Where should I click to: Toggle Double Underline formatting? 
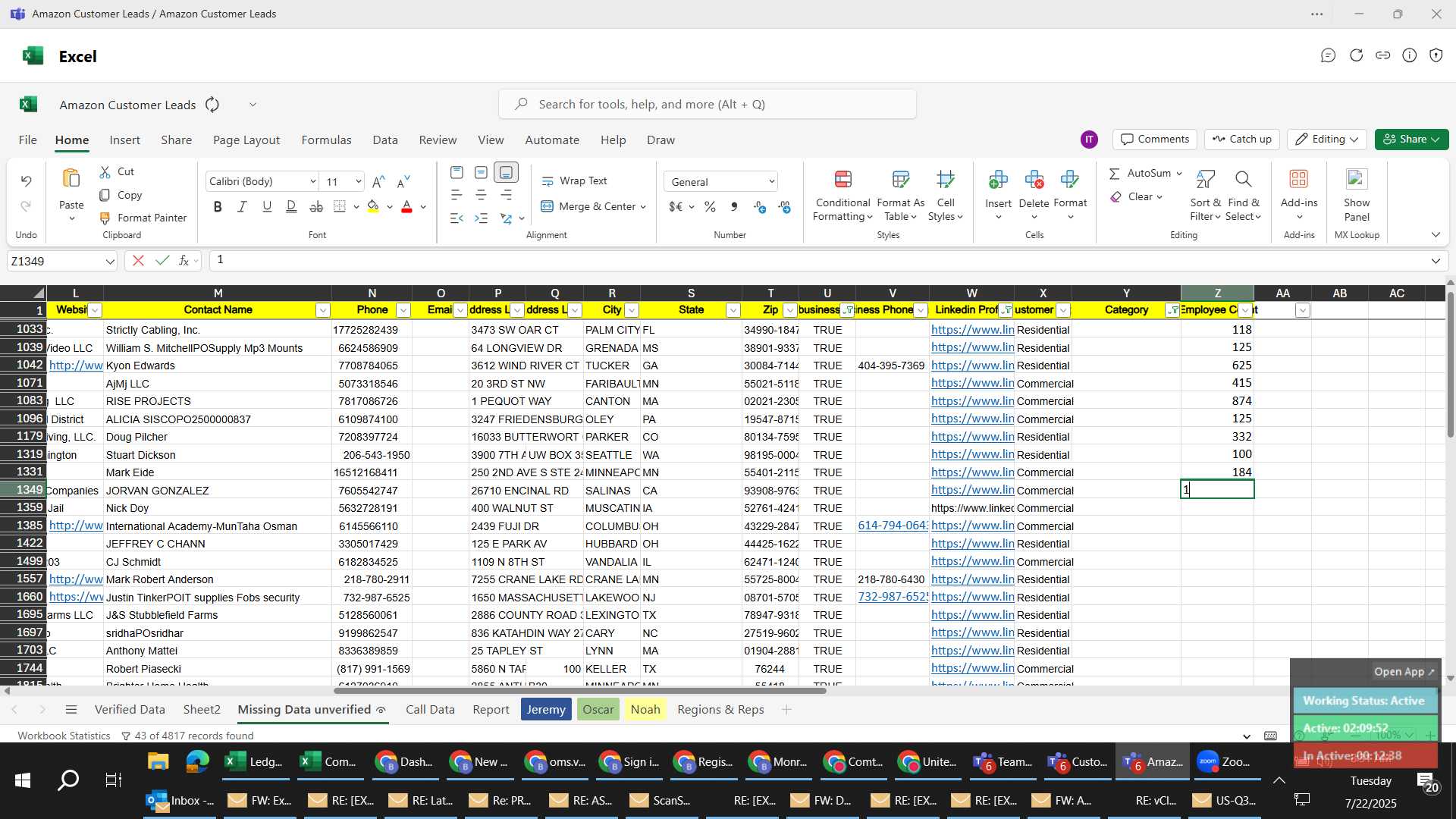pos(291,207)
